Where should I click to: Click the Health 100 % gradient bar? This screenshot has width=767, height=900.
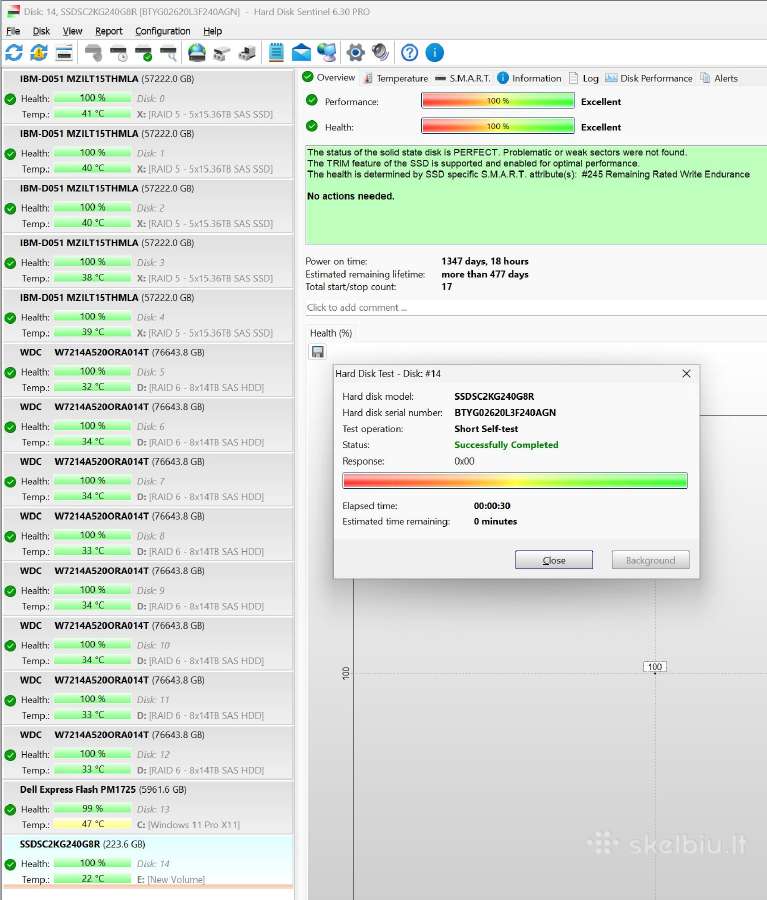point(498,126)
